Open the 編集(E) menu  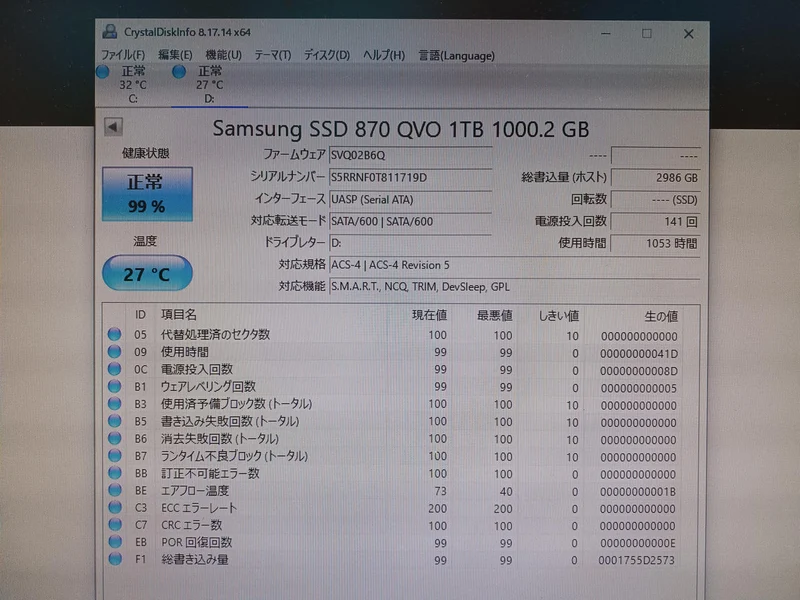click(175, 55)
